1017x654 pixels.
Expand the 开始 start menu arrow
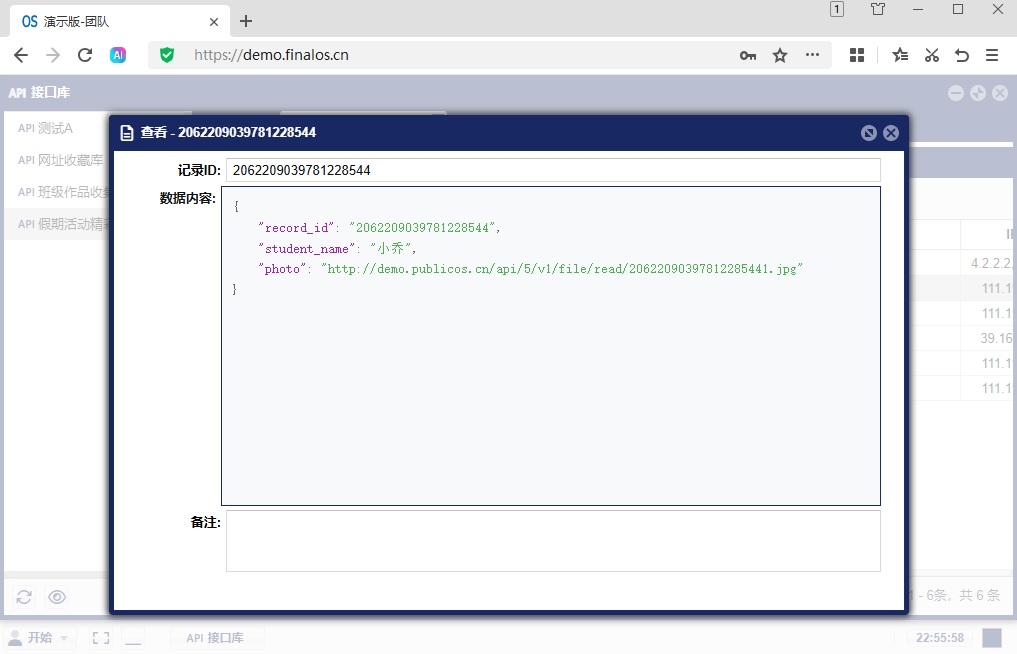(x=64, y=638)
